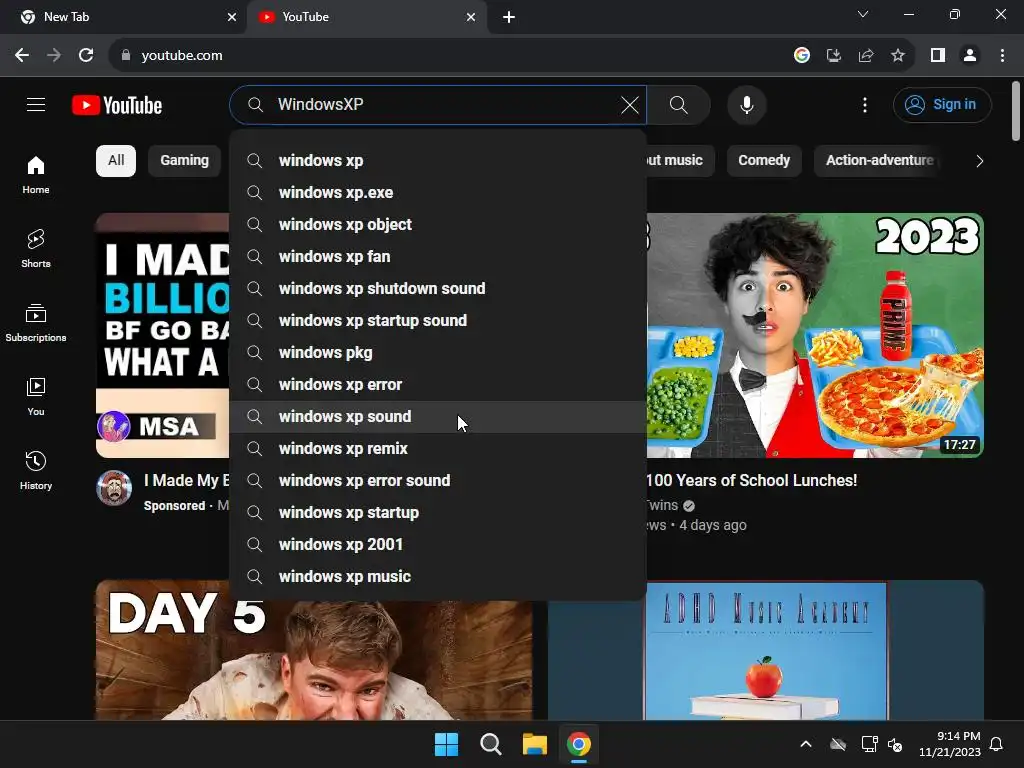The width and height of the screenshot is (1024, 768).
Task: Go back to the previous page
Action: 22,56
